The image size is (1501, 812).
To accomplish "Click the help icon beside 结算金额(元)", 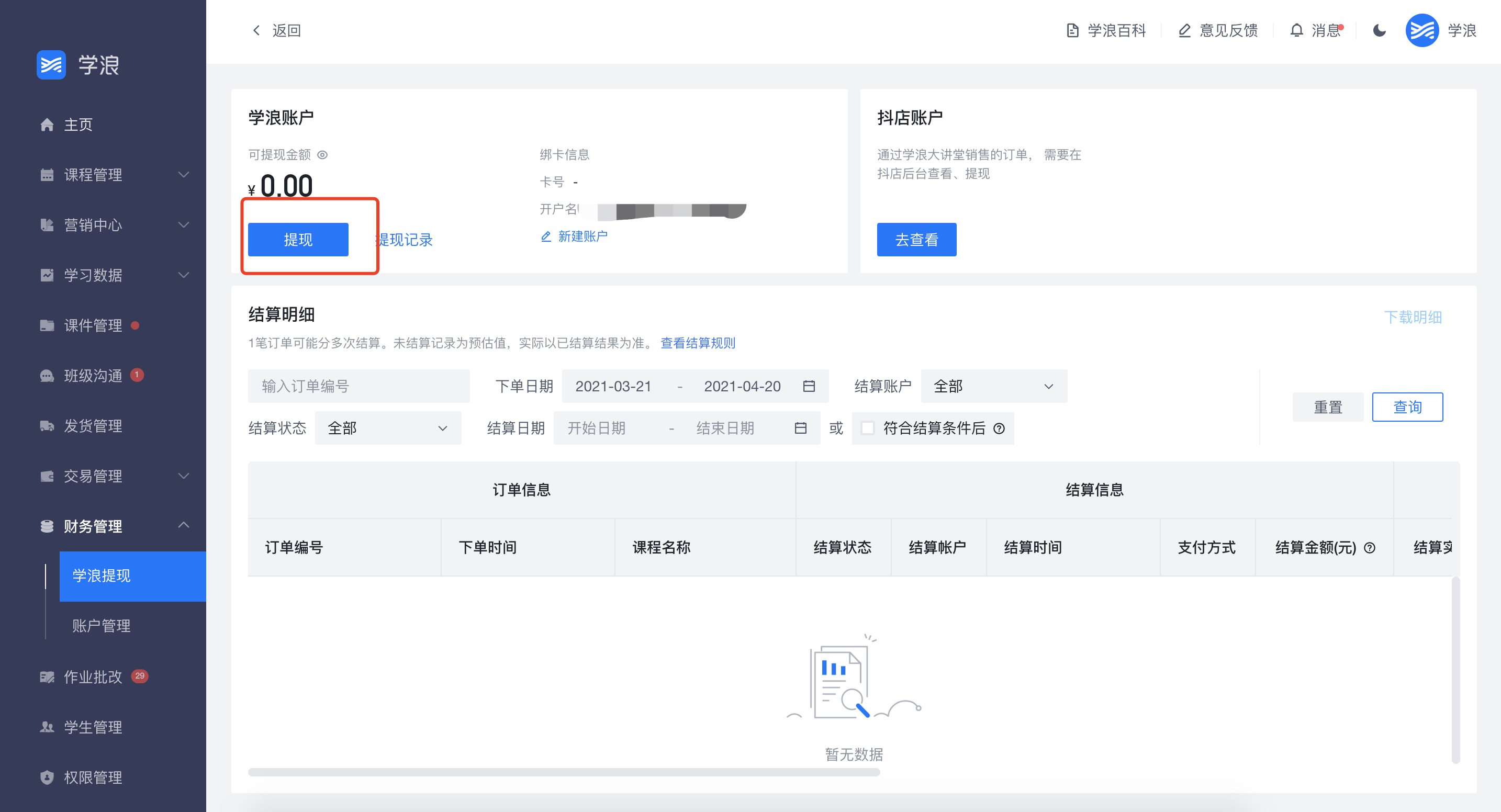I will [x=1370, y=548].
